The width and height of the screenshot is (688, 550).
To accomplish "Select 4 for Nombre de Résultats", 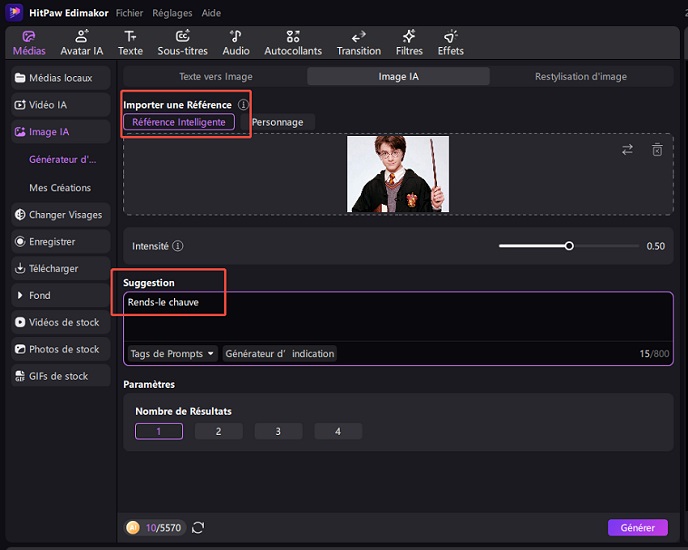I will [338, 431].
